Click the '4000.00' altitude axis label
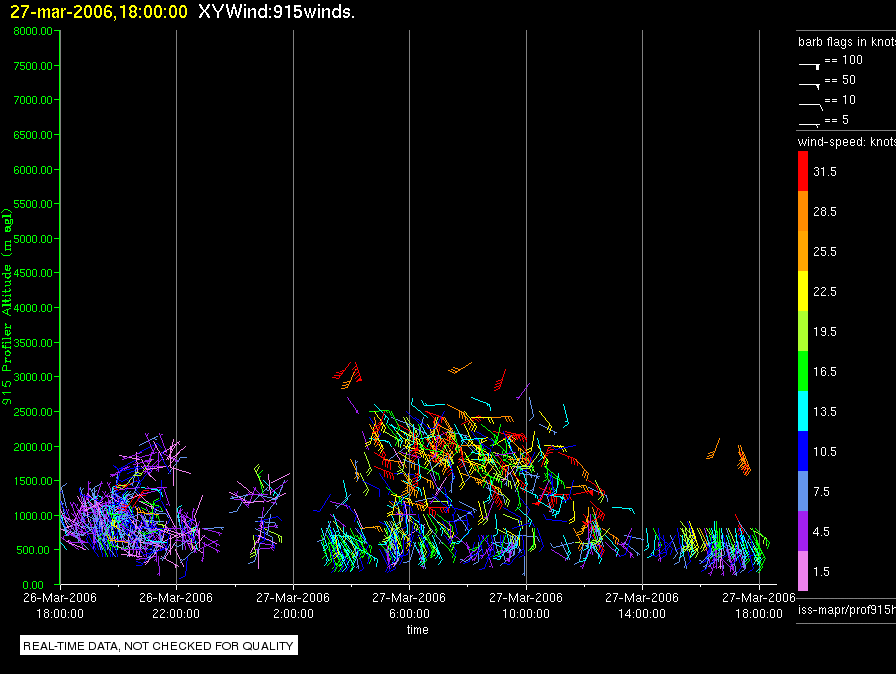Screen dimensions: 896x674 click(33, 308)
